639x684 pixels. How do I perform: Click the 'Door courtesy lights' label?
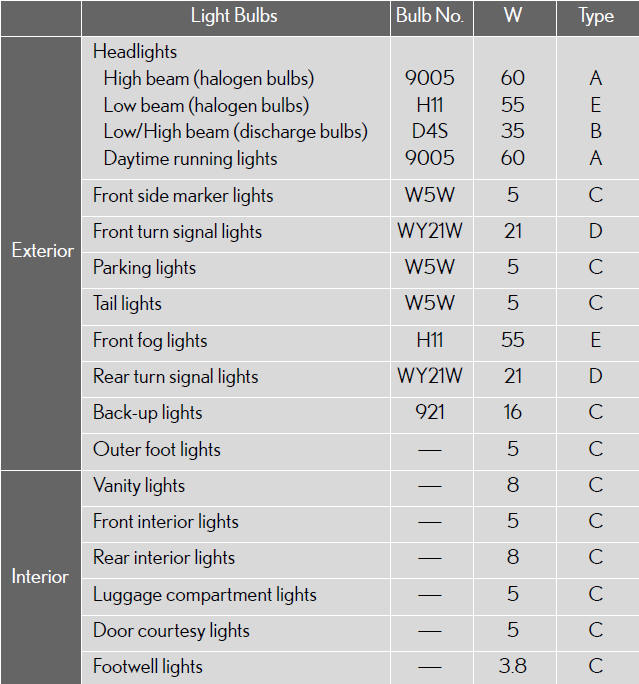tap(171, 631)
